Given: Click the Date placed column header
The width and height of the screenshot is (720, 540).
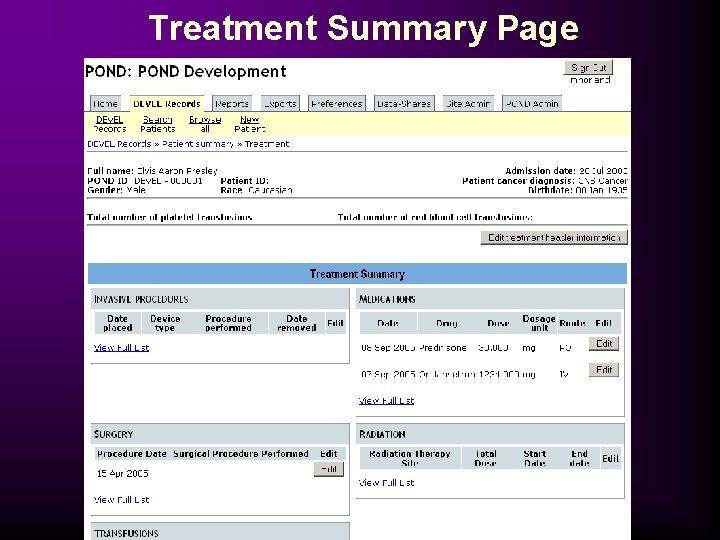Looking at the screenshot, I should 118,323.
